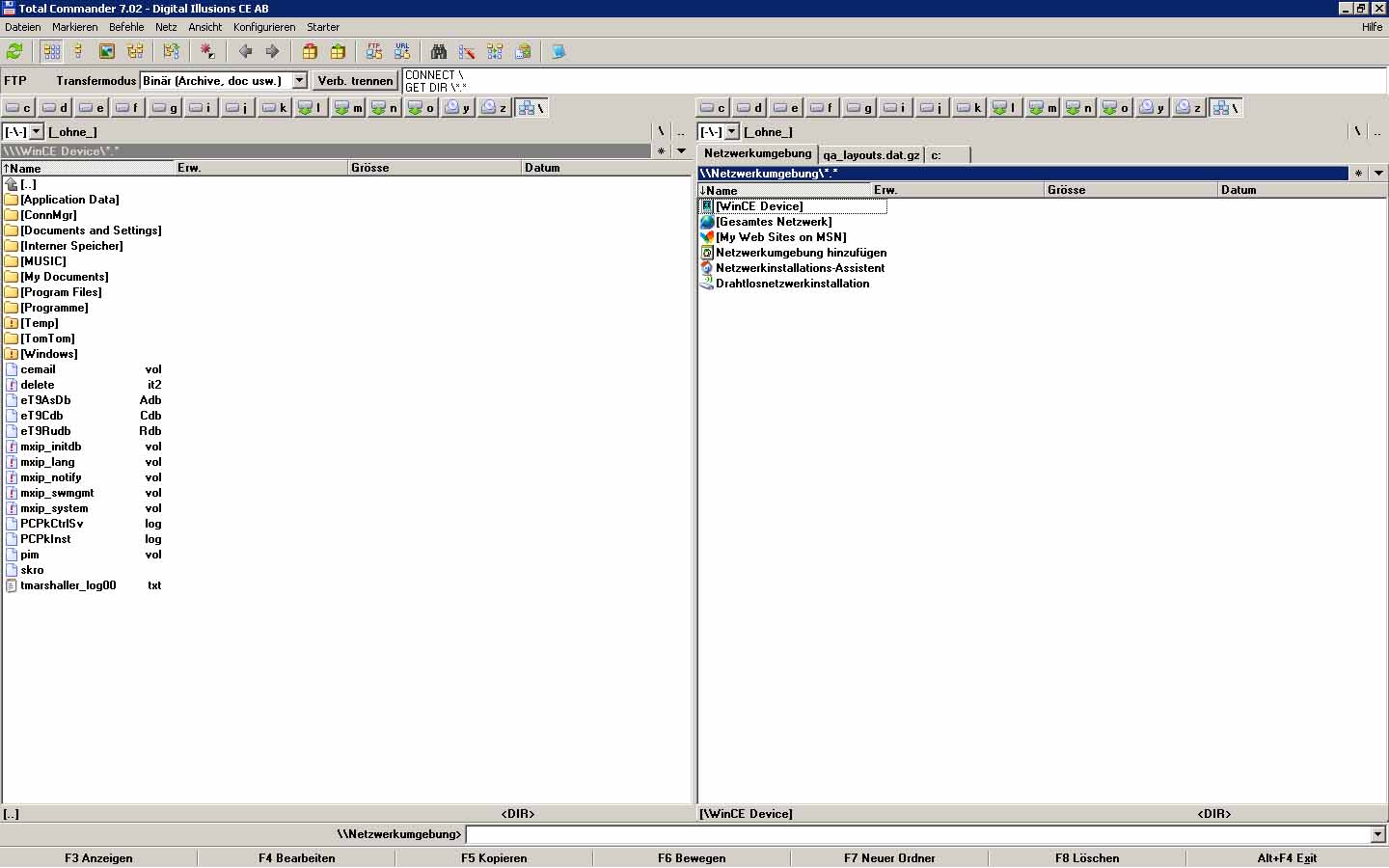Show directory tree toolbar icon
The width and height of the screenshot is (1389, 868).
coord(135,51)
